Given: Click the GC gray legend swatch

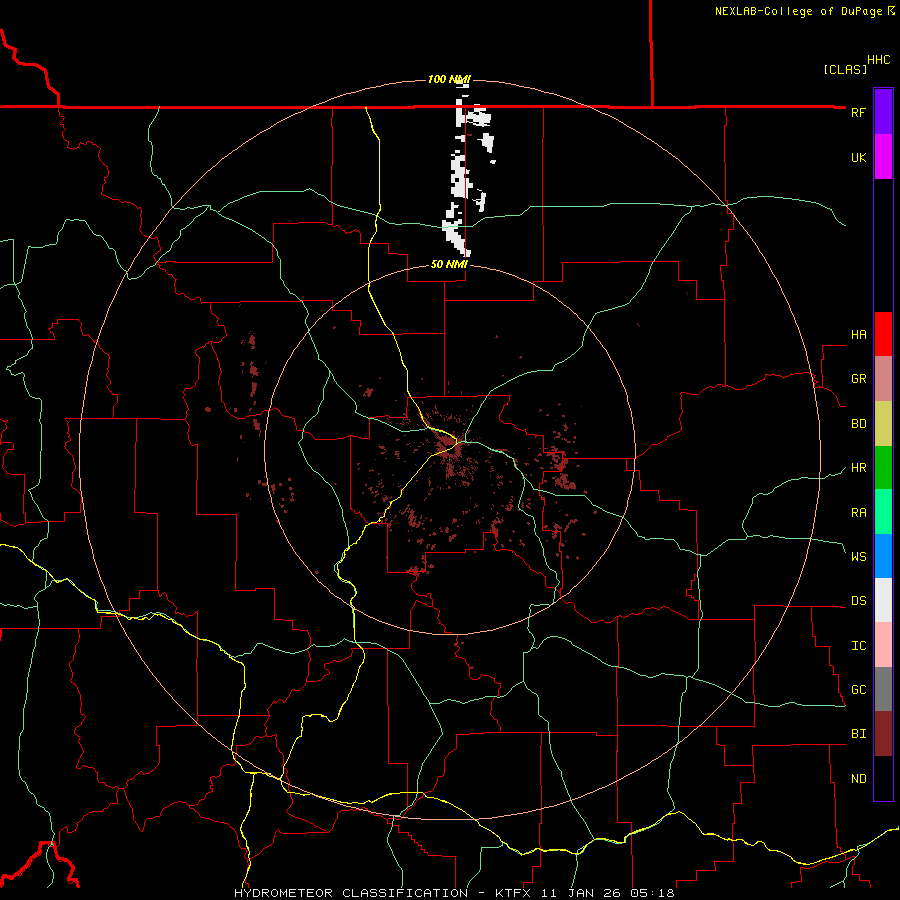Looking at the screenshot, I should 883,689.
